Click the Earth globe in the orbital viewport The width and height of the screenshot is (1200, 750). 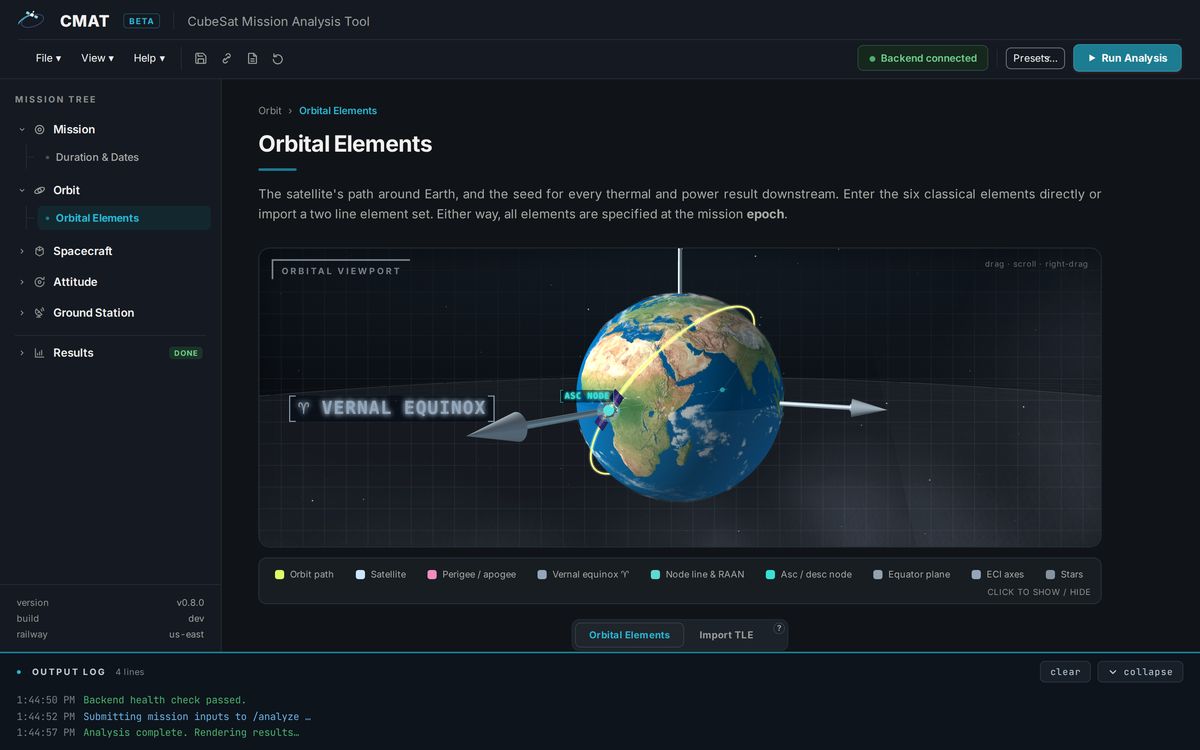(x=679, y=397)
